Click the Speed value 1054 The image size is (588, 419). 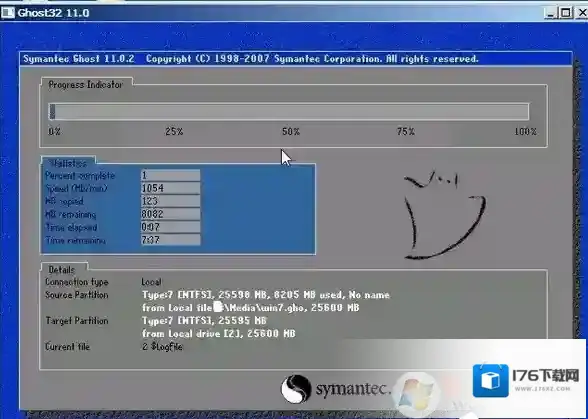170,188
